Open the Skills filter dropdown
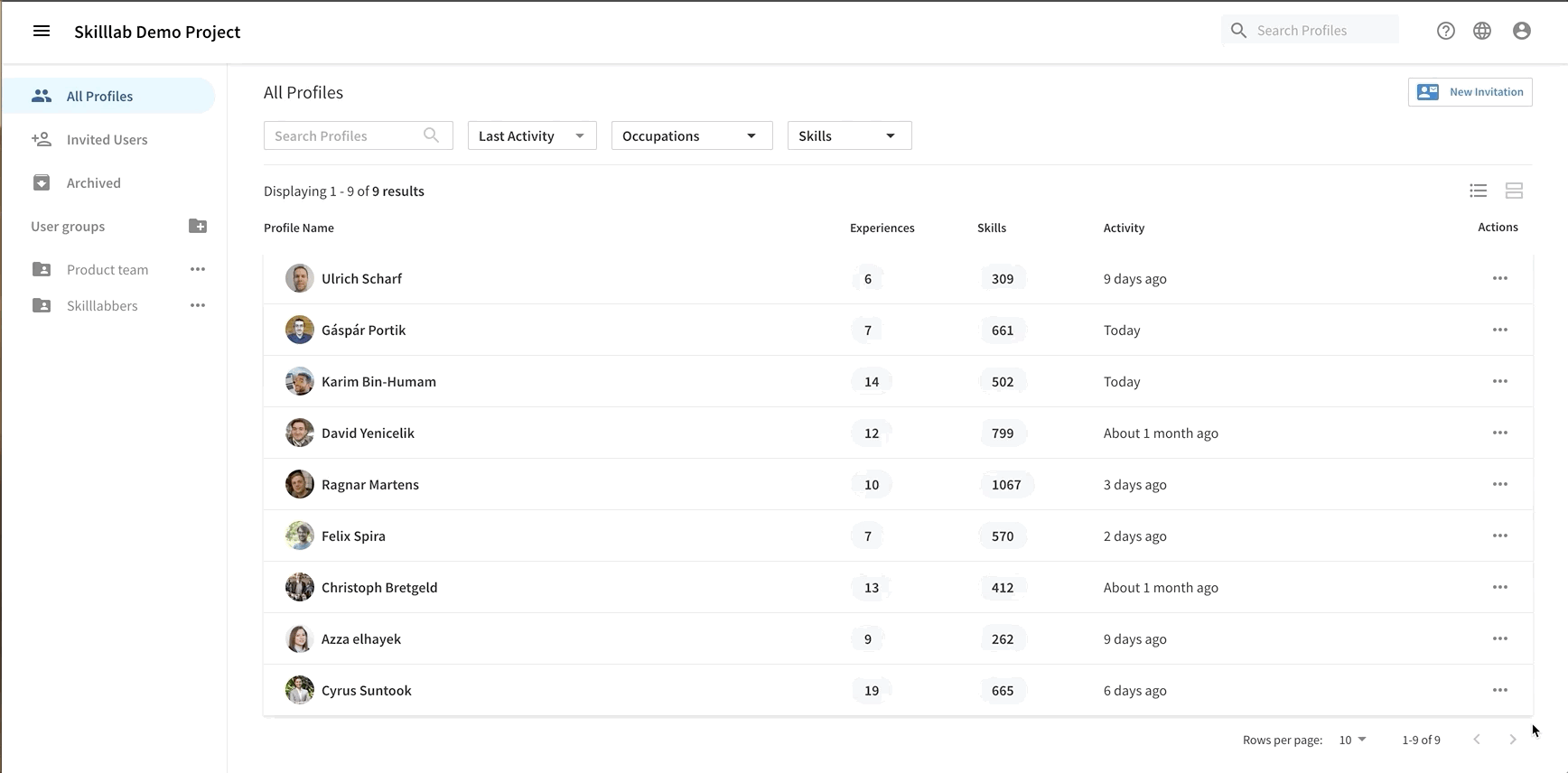 coord(850,135)
